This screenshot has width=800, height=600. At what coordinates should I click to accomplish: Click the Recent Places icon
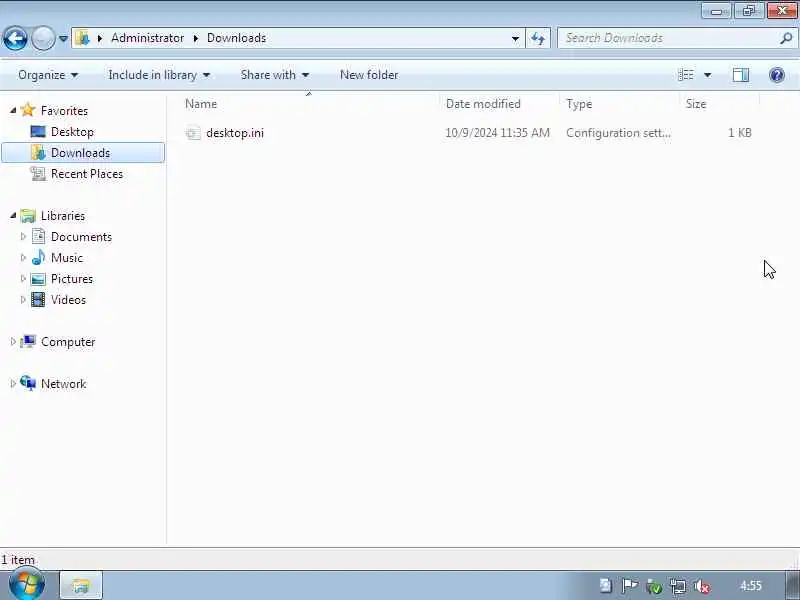(x=38, y=173)
